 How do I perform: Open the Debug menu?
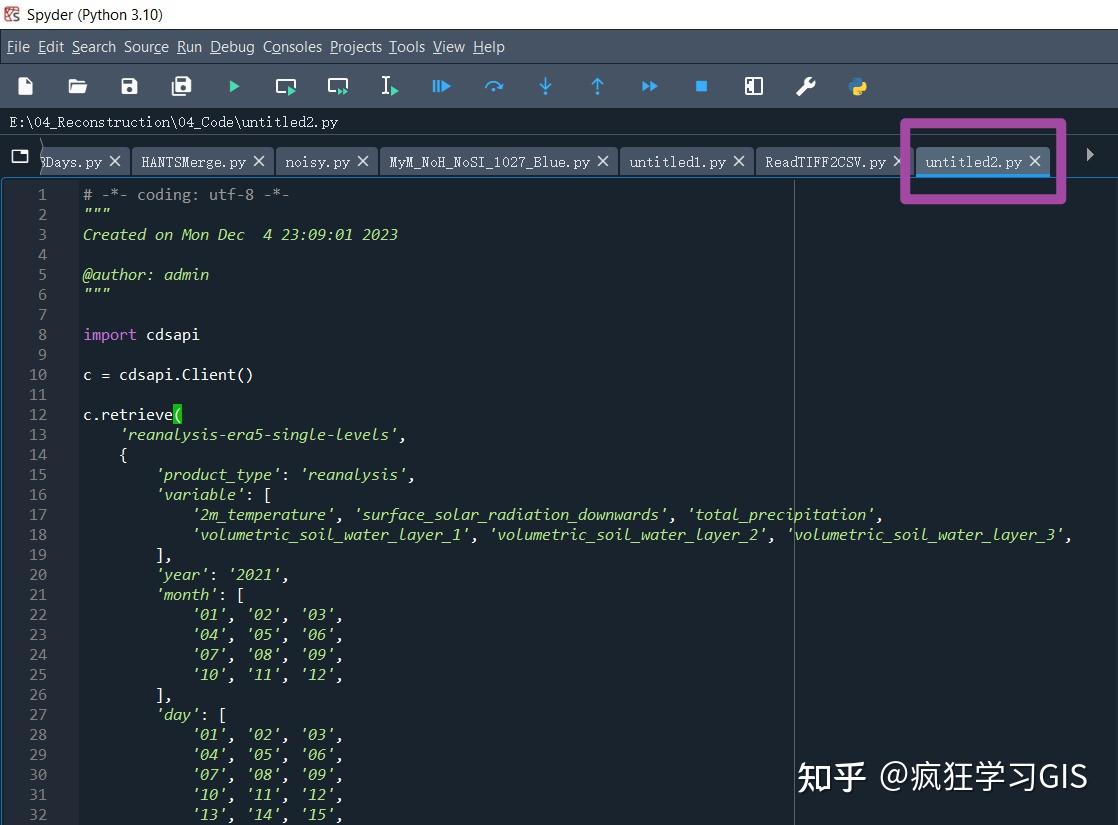point(232,47)
